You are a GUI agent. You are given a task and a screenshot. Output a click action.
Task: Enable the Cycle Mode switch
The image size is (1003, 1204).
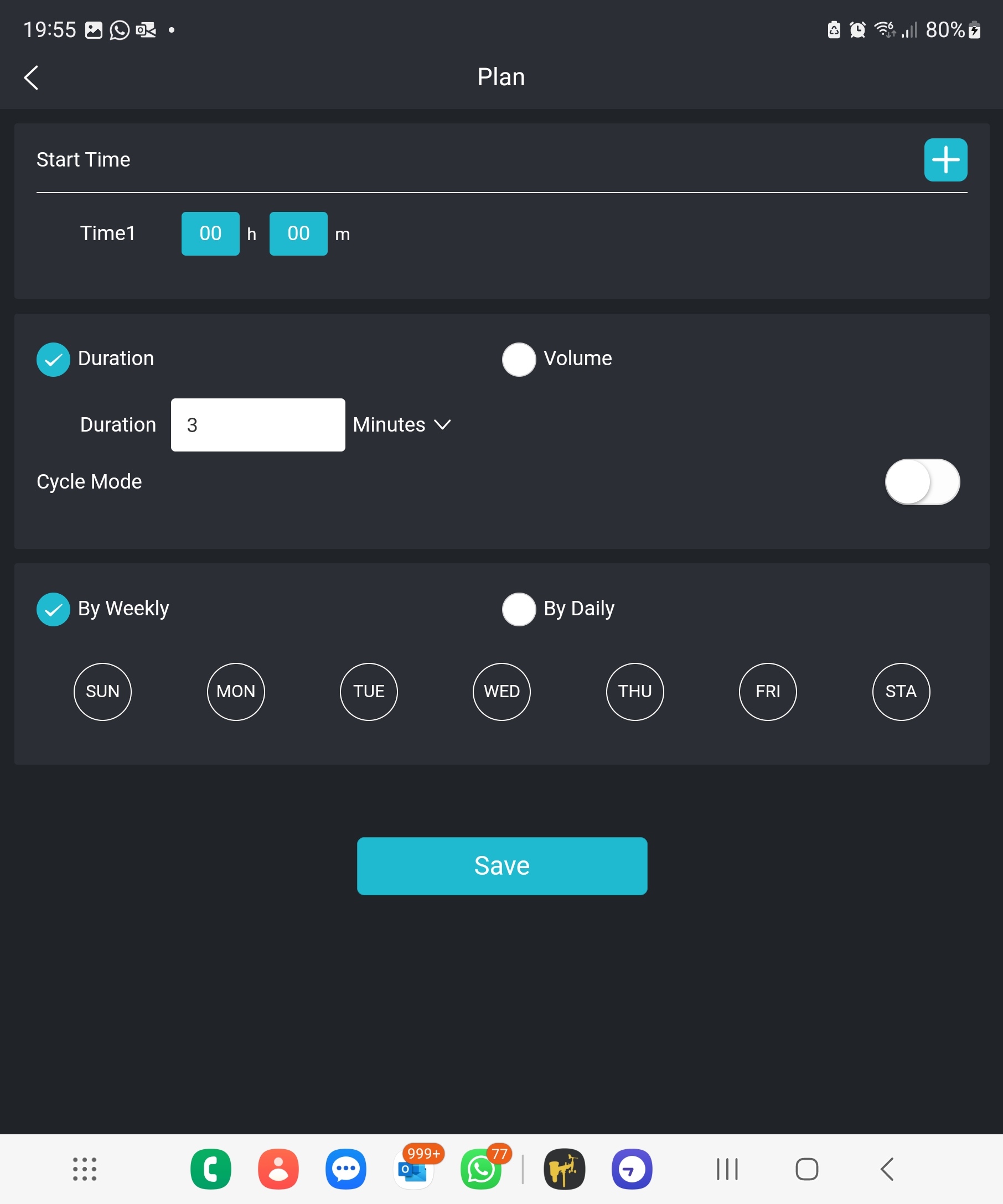pos(922,481)
